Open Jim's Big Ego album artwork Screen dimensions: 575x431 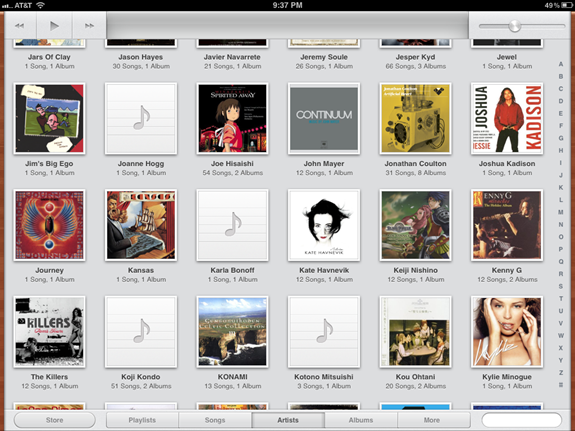coord(49,118)
